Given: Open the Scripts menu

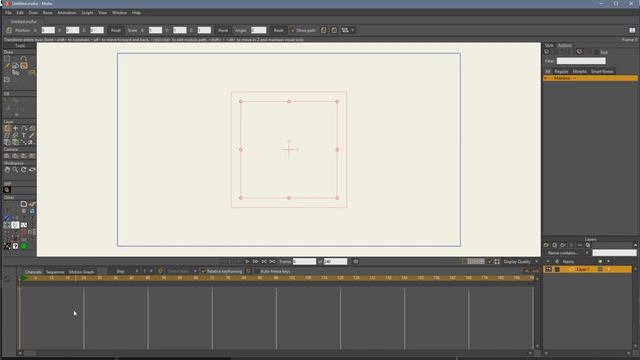Looking at the screenshot, I should pyautogui.click(x=87, y=13).
